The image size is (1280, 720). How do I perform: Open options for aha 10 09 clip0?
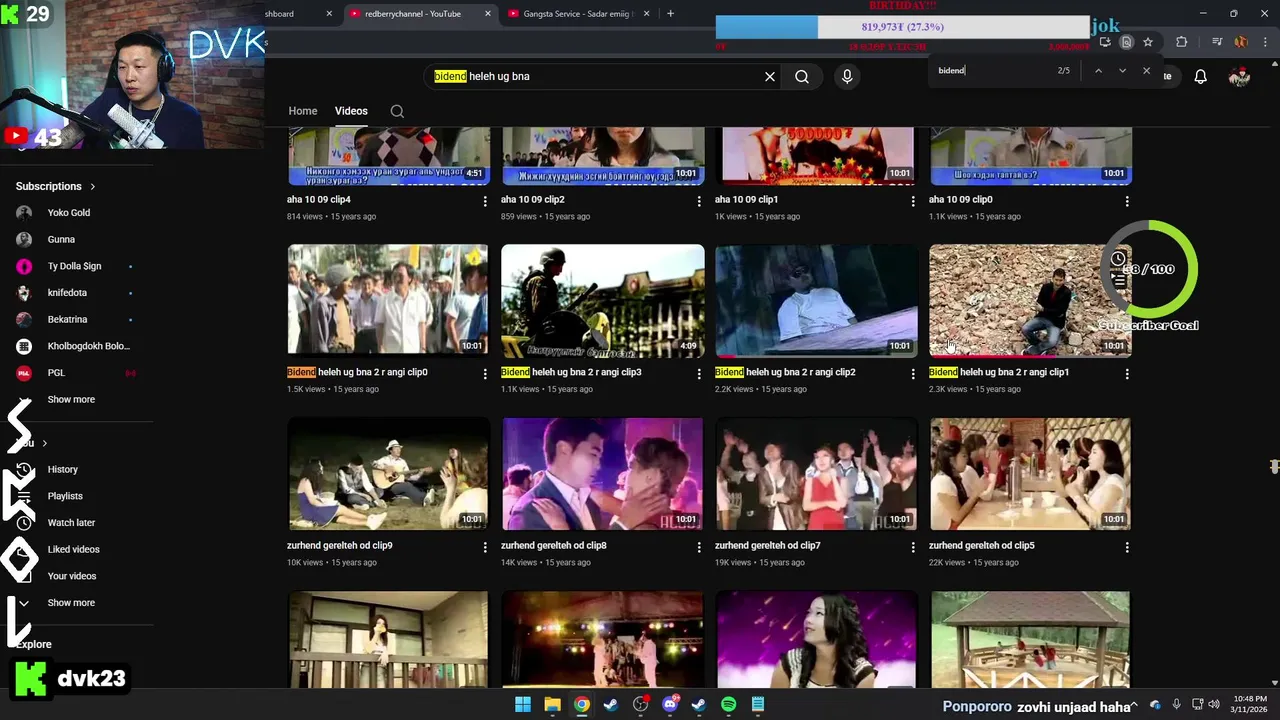point(1127,201)
